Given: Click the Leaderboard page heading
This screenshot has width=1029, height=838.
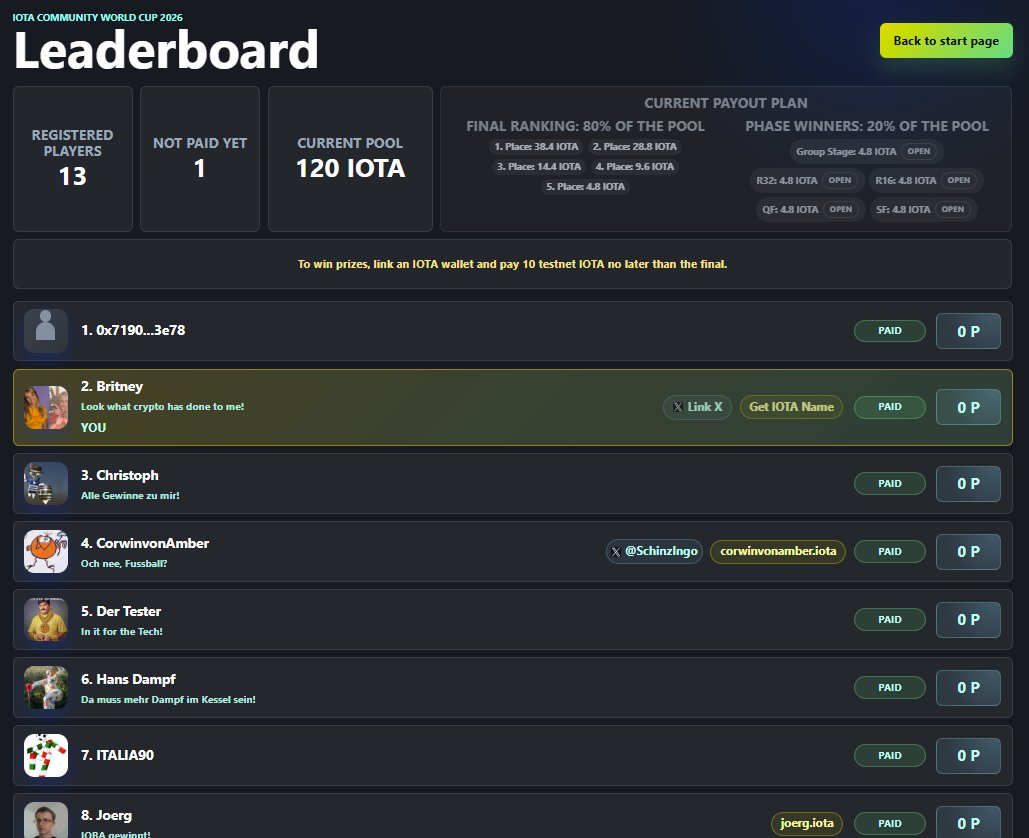Looking at the screenshot, I should click(166, 50).
